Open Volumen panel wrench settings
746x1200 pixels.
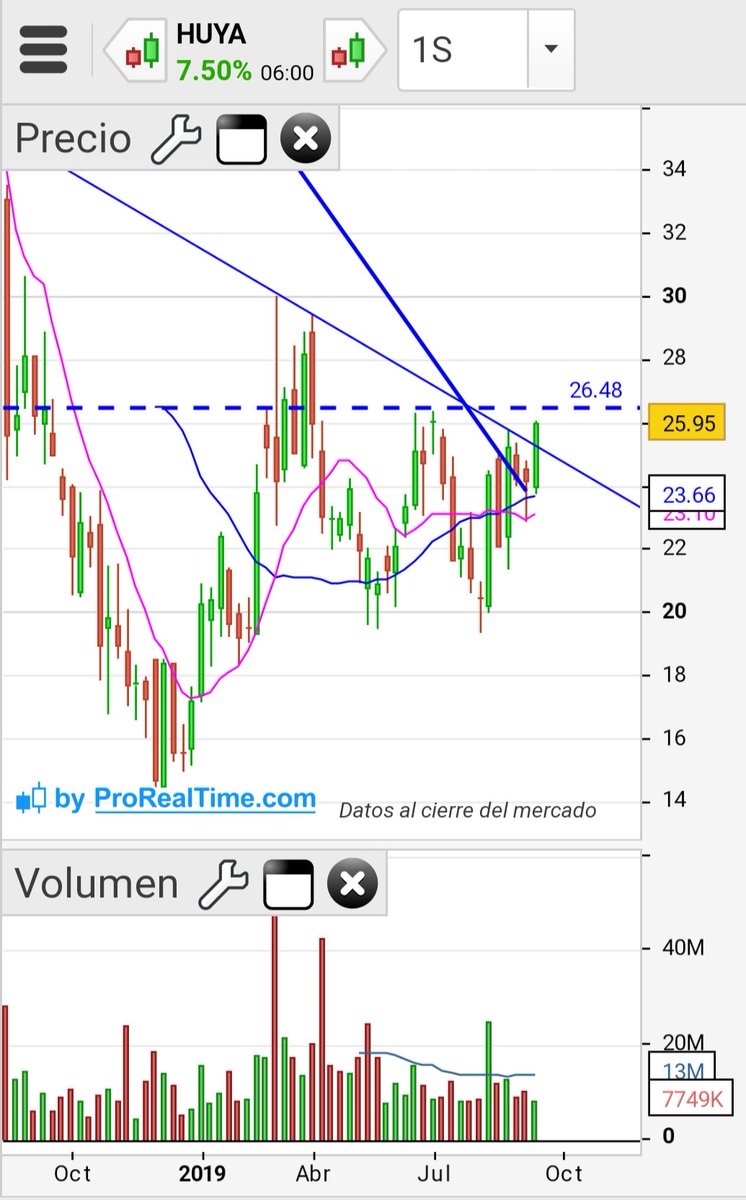[223, 885]
